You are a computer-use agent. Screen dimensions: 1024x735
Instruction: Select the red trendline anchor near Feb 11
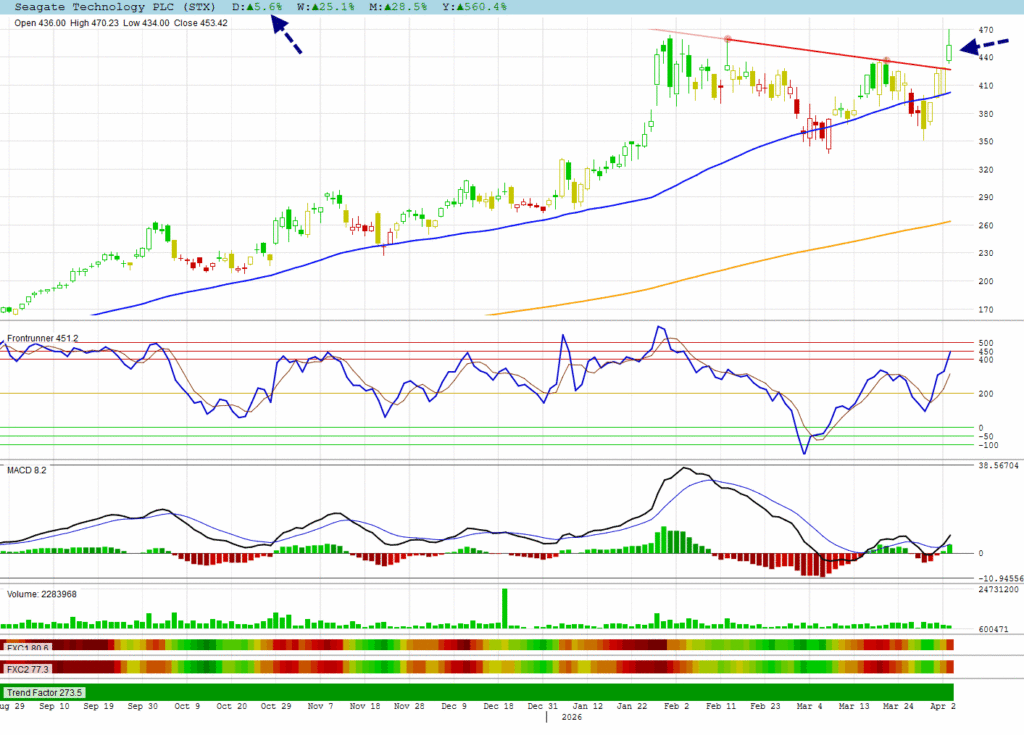pyautogui.click(x=728, y=40)
